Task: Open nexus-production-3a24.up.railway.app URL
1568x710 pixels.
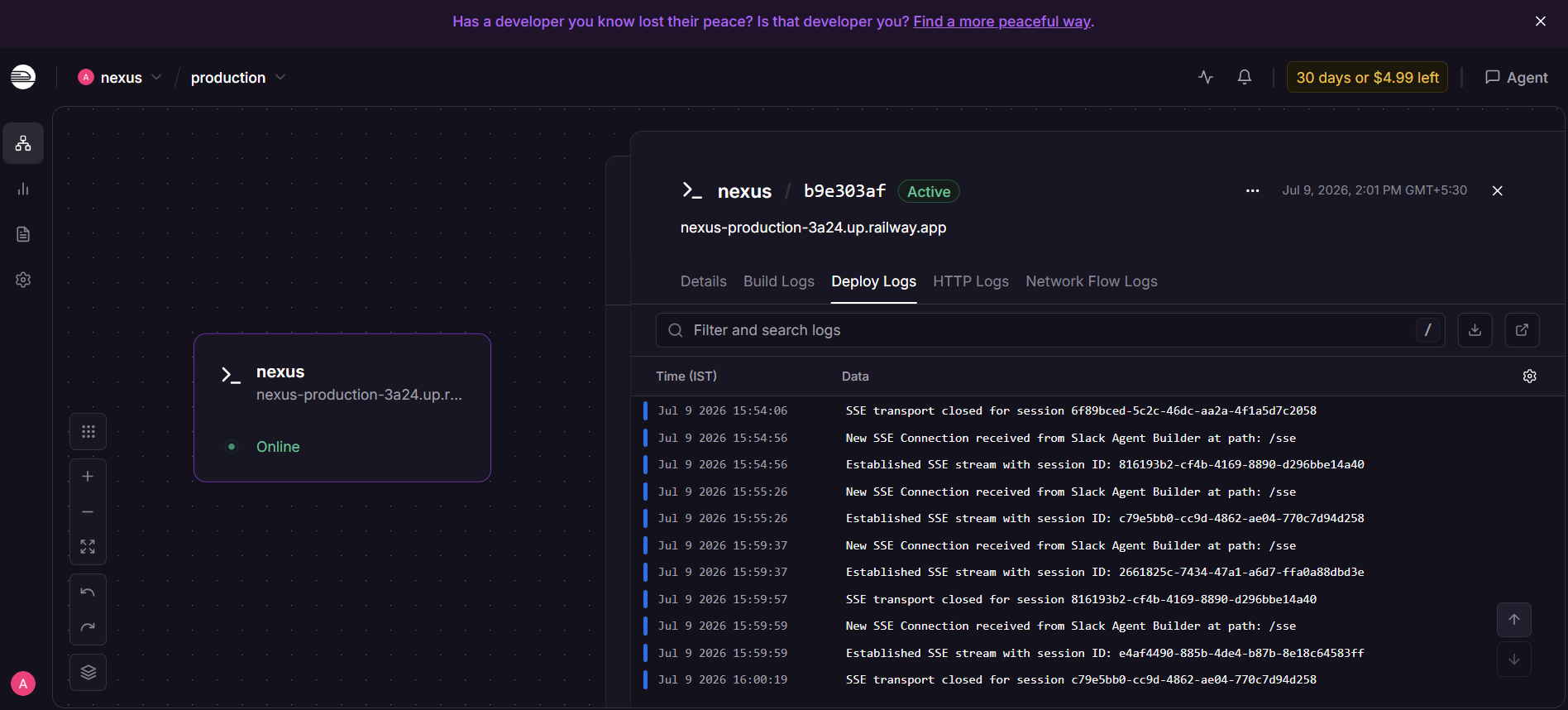Action: click(813, 228)
